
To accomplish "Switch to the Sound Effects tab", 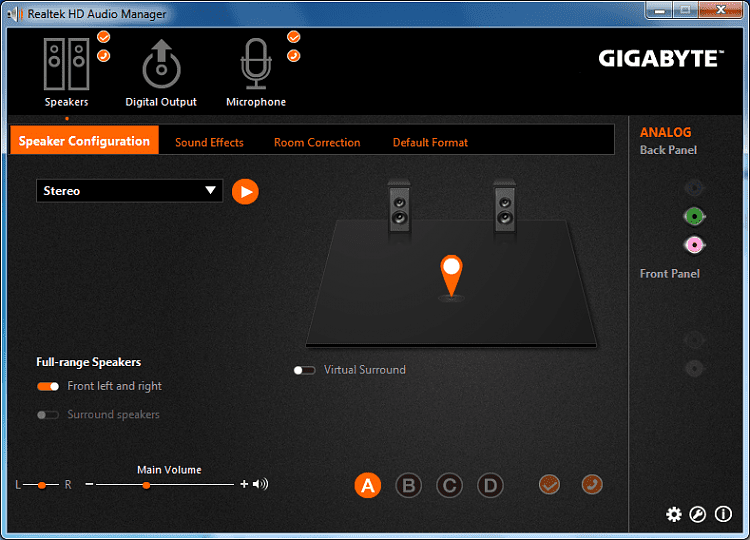I will click(x=209, y=143).
